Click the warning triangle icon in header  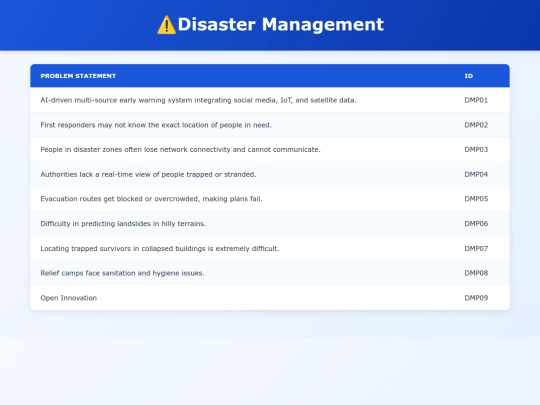pos(167,25)
